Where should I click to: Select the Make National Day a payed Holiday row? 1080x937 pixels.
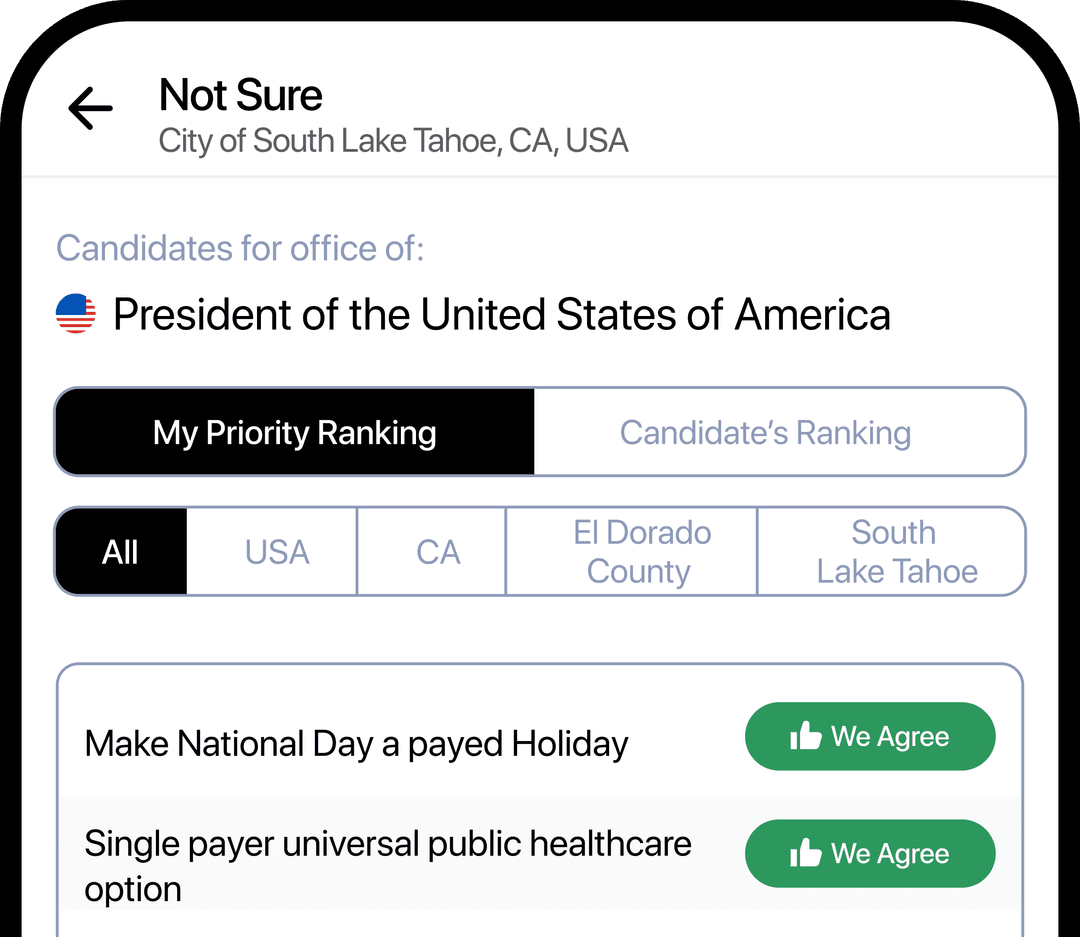[x=356, y=742]
